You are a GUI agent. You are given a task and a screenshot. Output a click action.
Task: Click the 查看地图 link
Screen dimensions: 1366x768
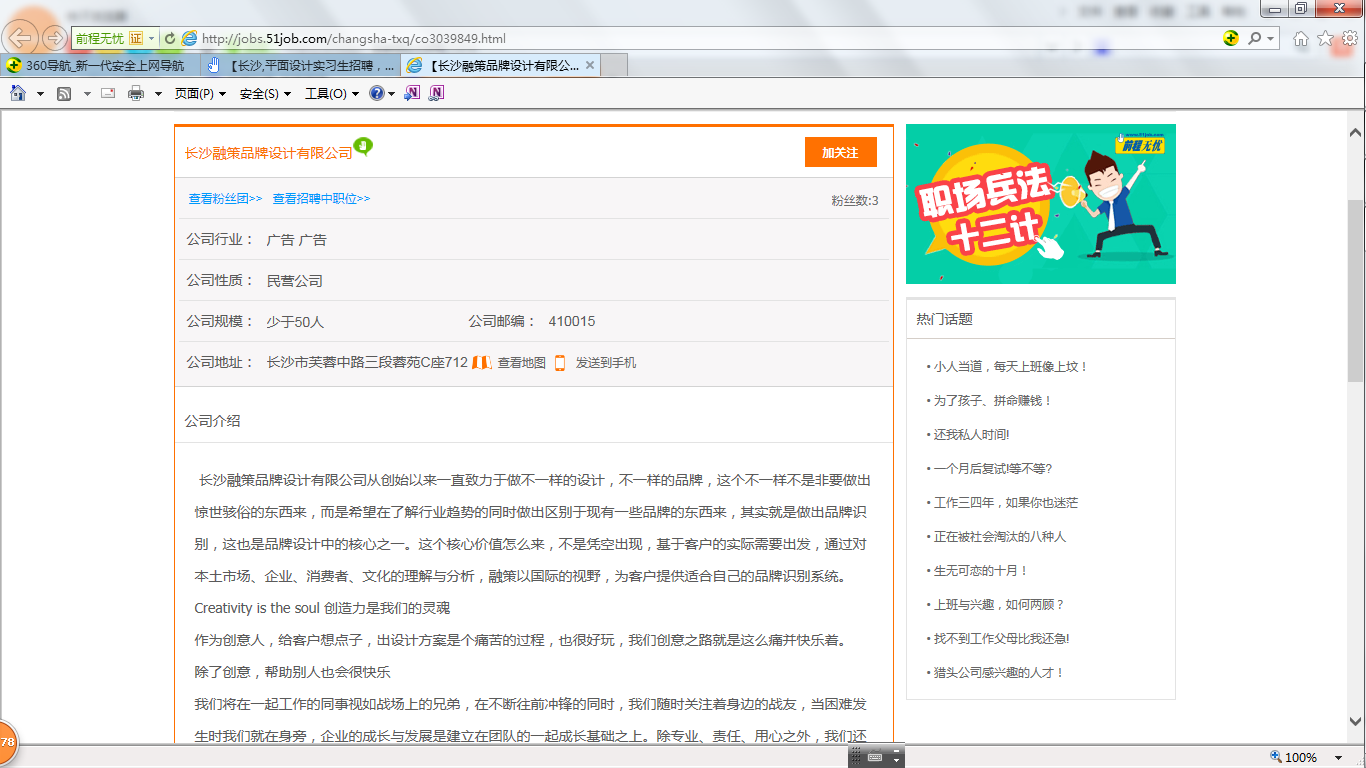[522, 363]
